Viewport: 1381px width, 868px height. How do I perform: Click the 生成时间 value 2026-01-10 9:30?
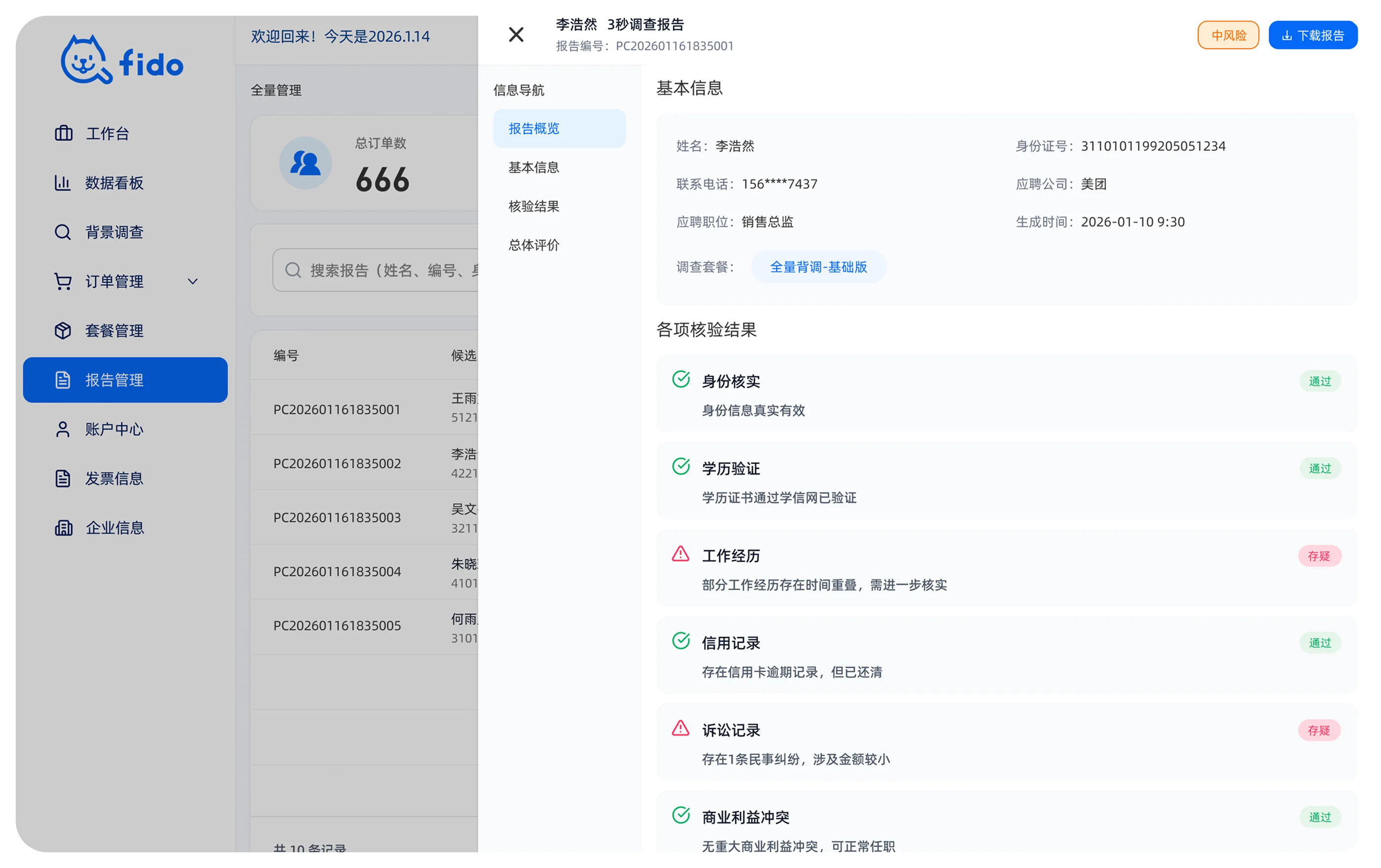pyautogui.click(x=1132, y=222)
